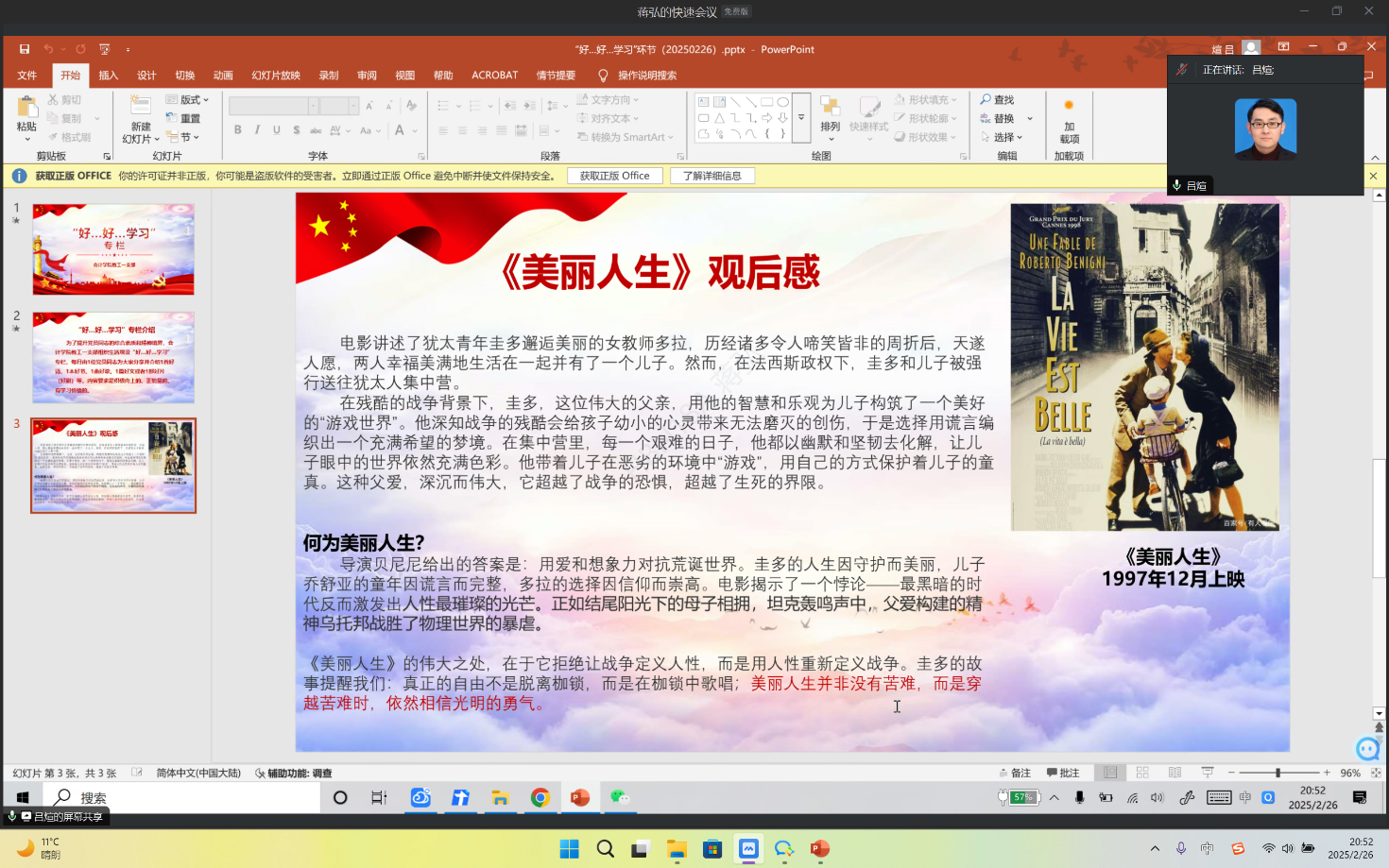Toggle Comments (批注) pane in status bar
1389x868 pixels.
coord(1063,773)
